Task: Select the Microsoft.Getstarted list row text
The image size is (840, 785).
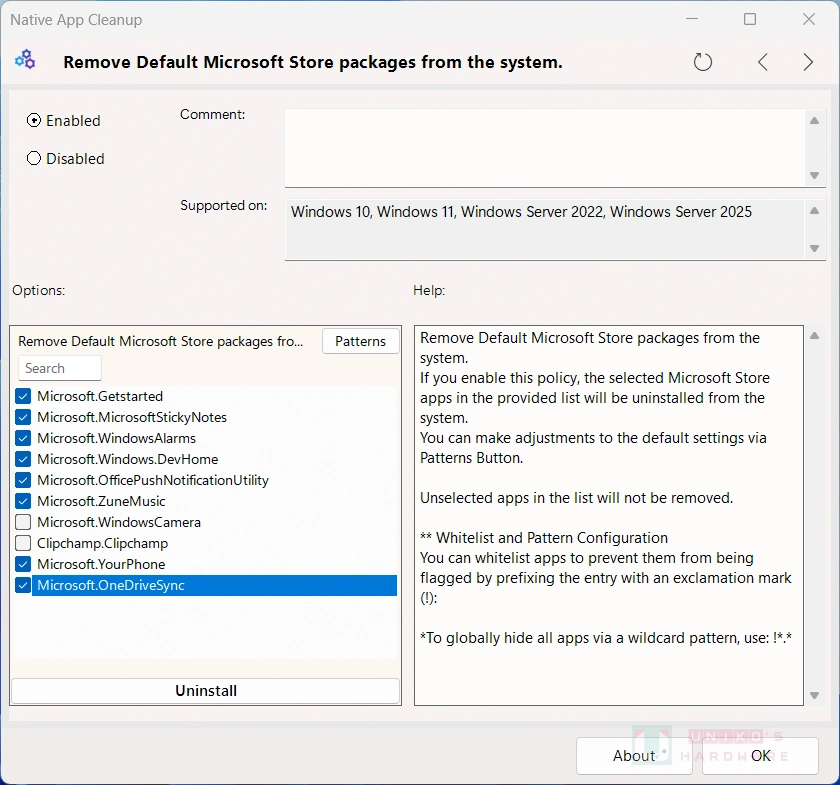Action: pos(100,397)
